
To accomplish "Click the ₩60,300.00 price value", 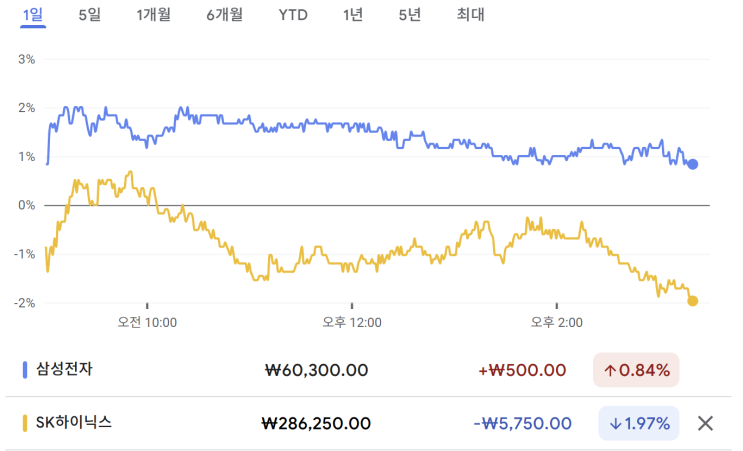I will pyautogui.click(x=316, y=370).
